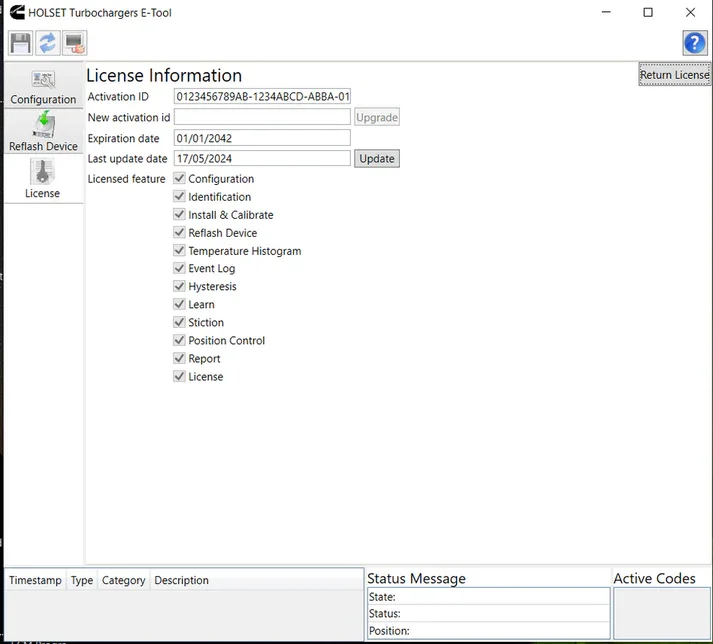713x644 pixels.
Task: Click the blue refresh arrows icon
Action: point(47,43)
